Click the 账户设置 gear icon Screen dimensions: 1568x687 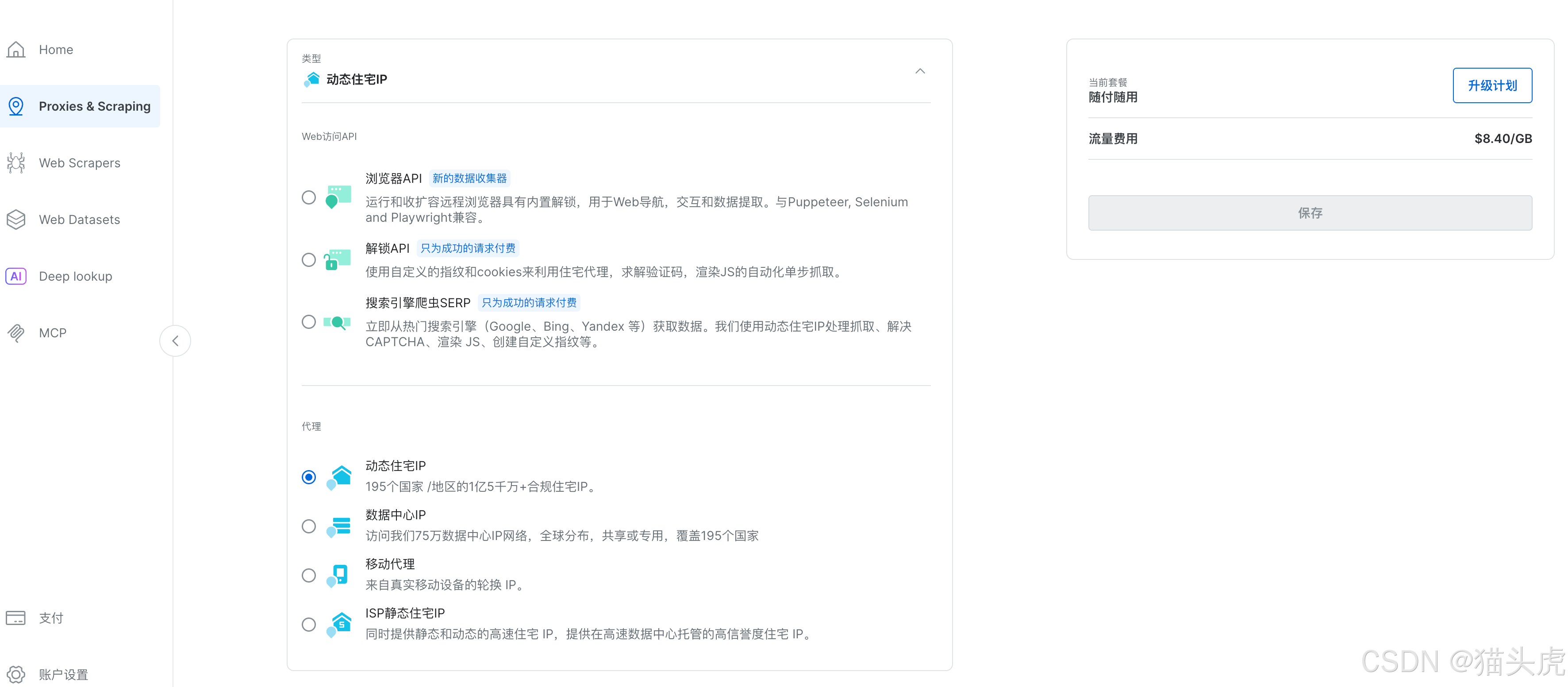pos(16,674)
